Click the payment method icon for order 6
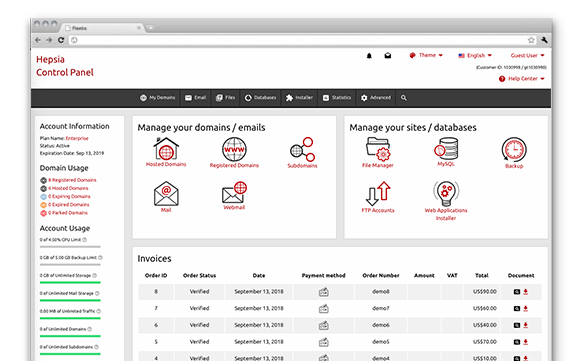Screen dimensions: 579x361 [323, 326]
